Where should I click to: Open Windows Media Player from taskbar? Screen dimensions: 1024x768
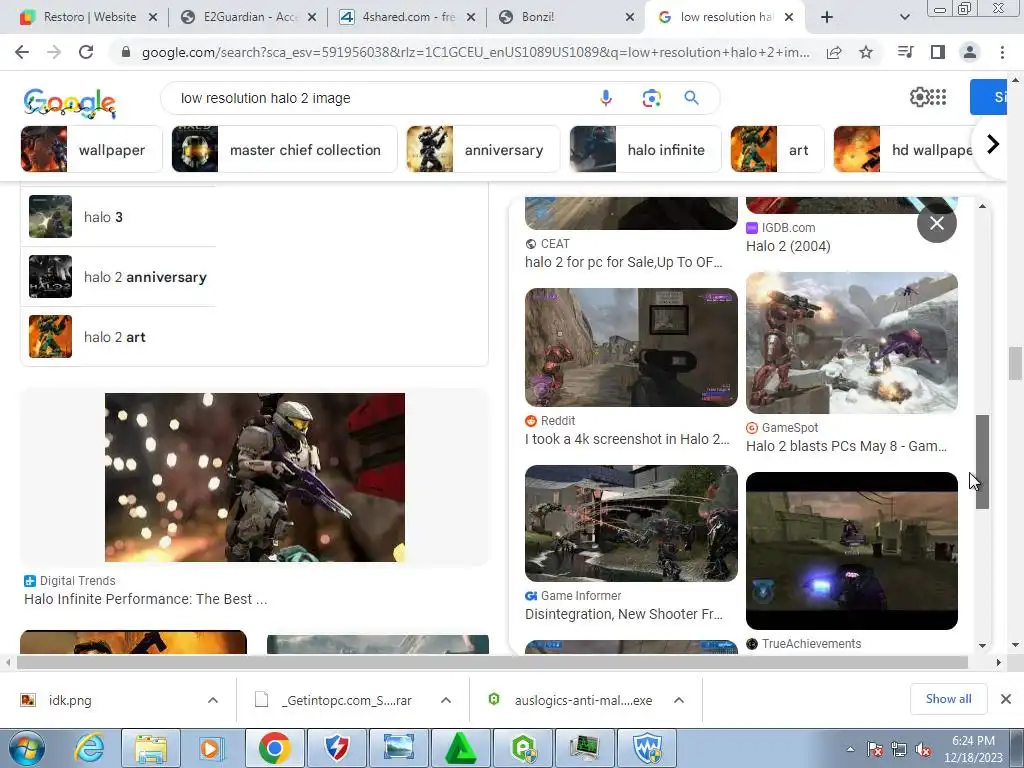[x=212, y=748]
